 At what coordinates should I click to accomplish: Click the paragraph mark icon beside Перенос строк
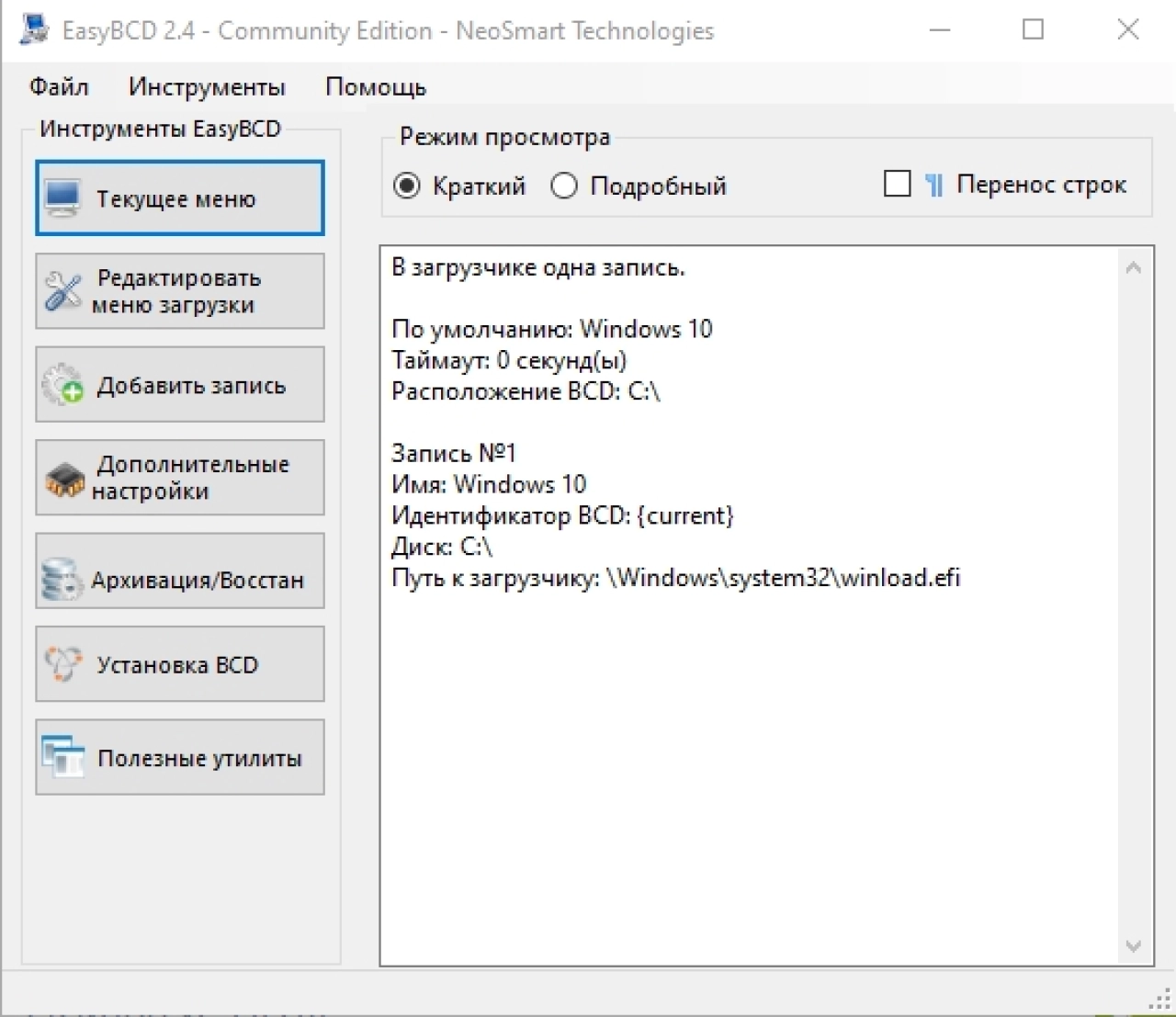[933, 186]
